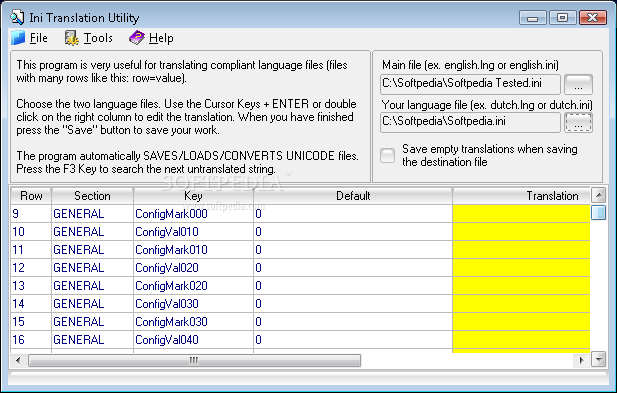Screen dimensions: 617x393
Task: Select the translation cell in row 15
Action: point(521,322)
